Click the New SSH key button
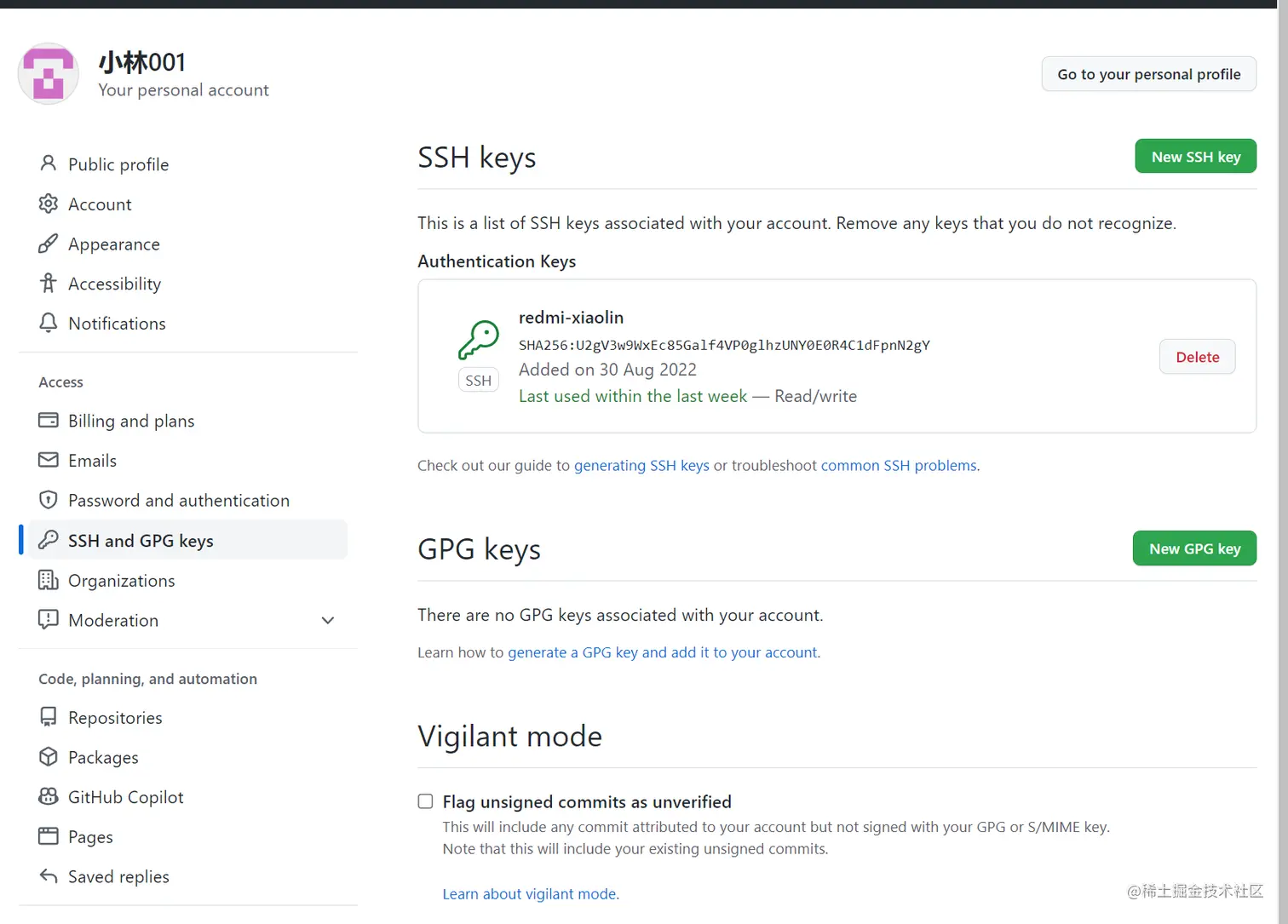1288x924 pixels. click(1195, 157)
